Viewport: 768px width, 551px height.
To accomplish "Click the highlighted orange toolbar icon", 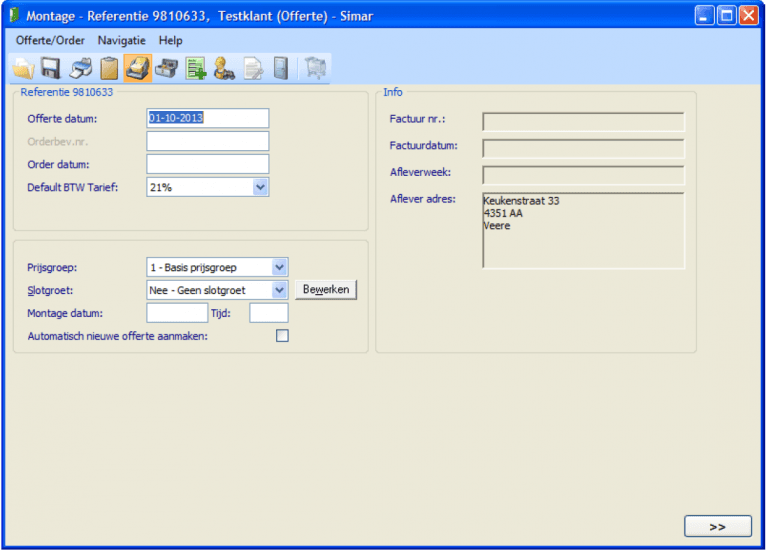I will (x=138, y=68).
